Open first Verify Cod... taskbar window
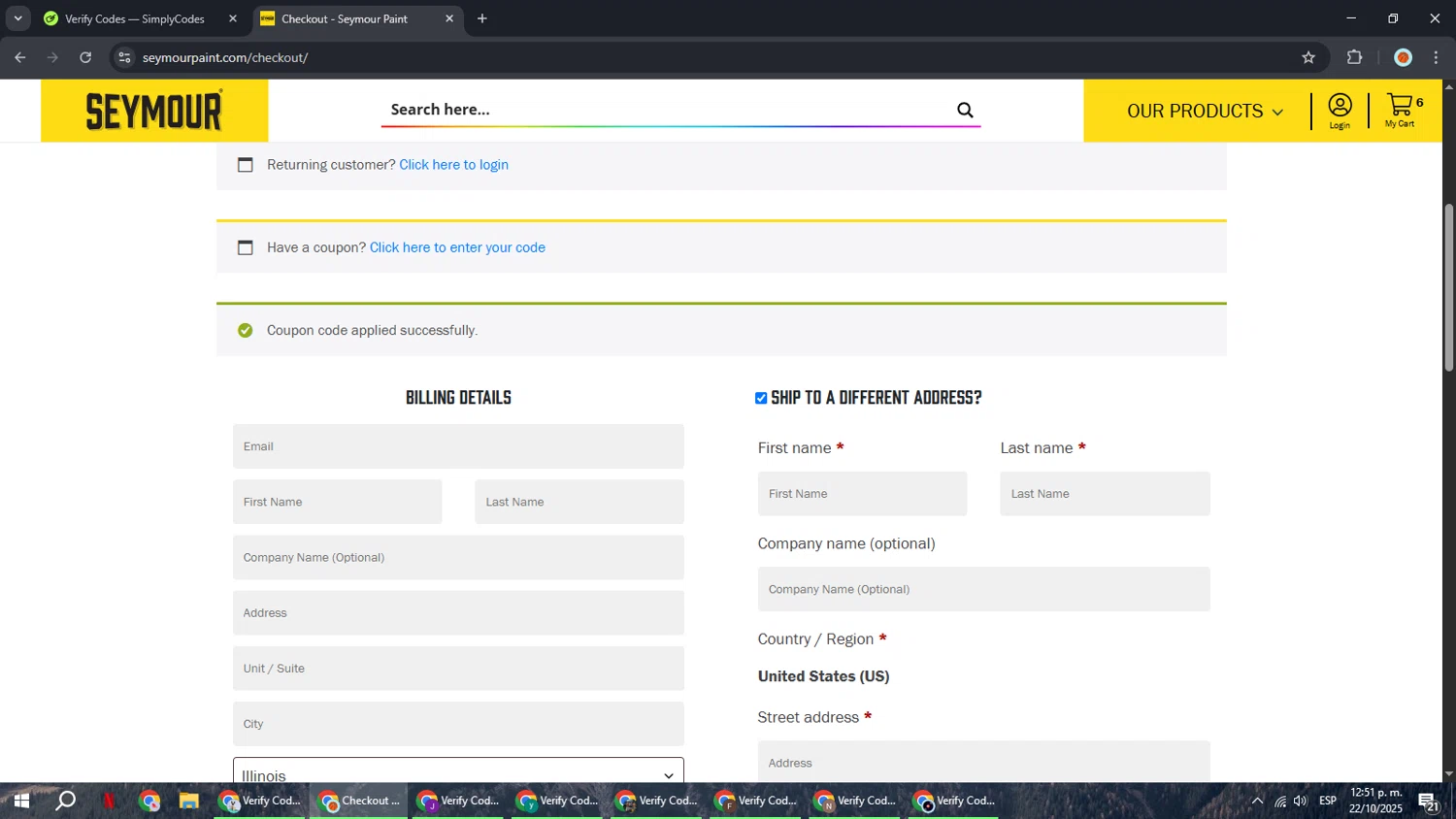This screenshot has width=1456, height=819. pos(260,801)
